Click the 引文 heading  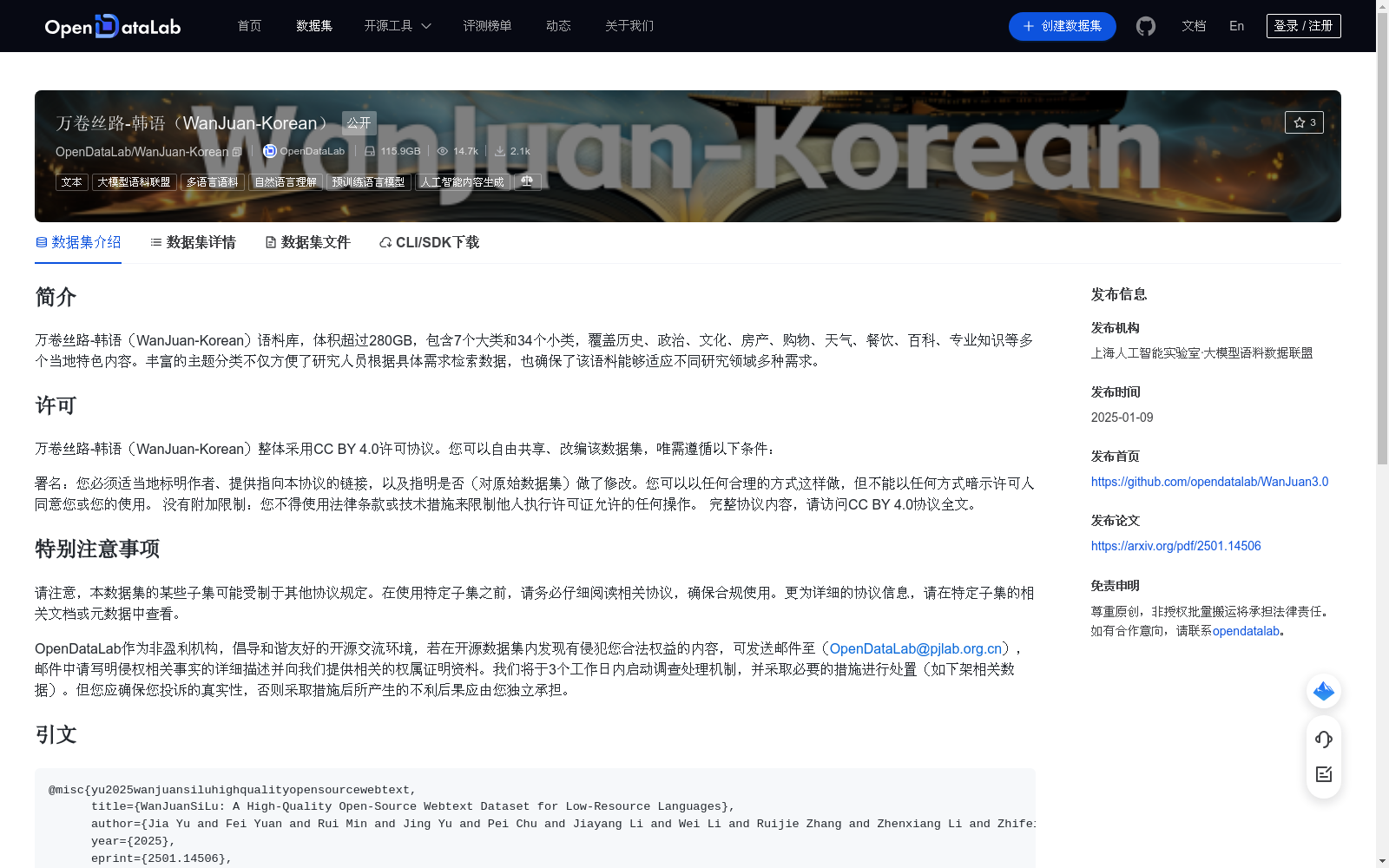pyautogui.click(x=56, y=734)
